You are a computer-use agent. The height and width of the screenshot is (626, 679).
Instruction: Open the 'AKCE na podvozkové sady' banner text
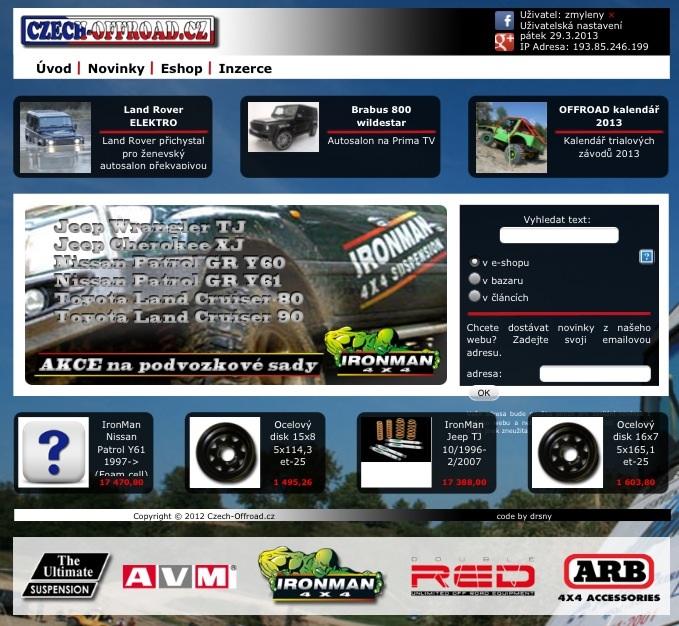[x=178, y=365]
